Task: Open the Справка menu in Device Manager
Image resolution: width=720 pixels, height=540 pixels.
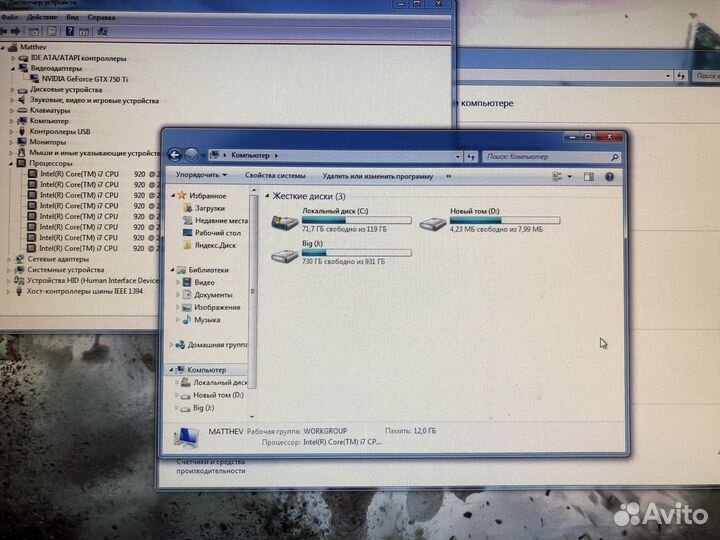Action: [x=101, y=17]
